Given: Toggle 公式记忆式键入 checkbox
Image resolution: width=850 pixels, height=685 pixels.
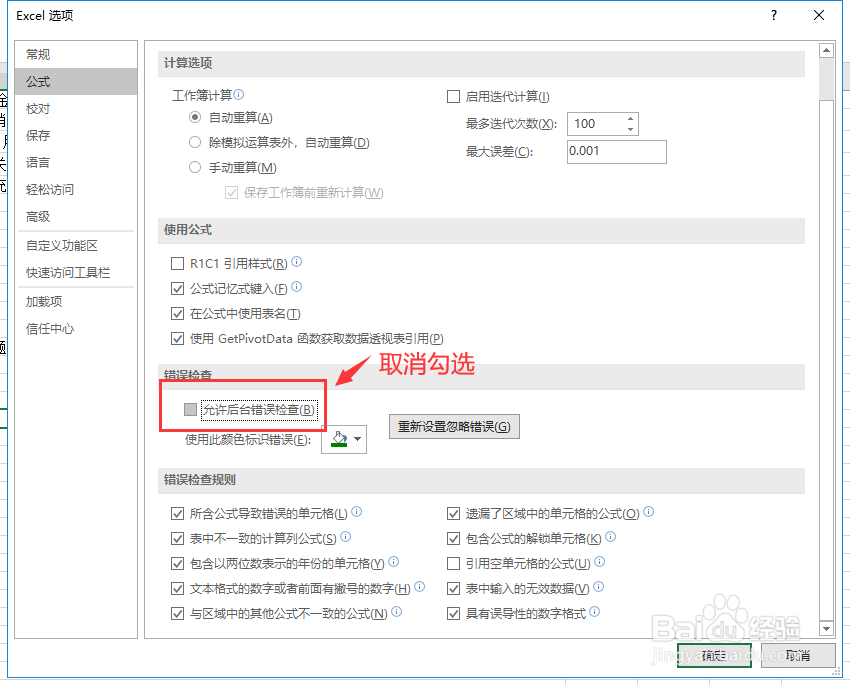Looking at the screenshot, I should 177,288.
